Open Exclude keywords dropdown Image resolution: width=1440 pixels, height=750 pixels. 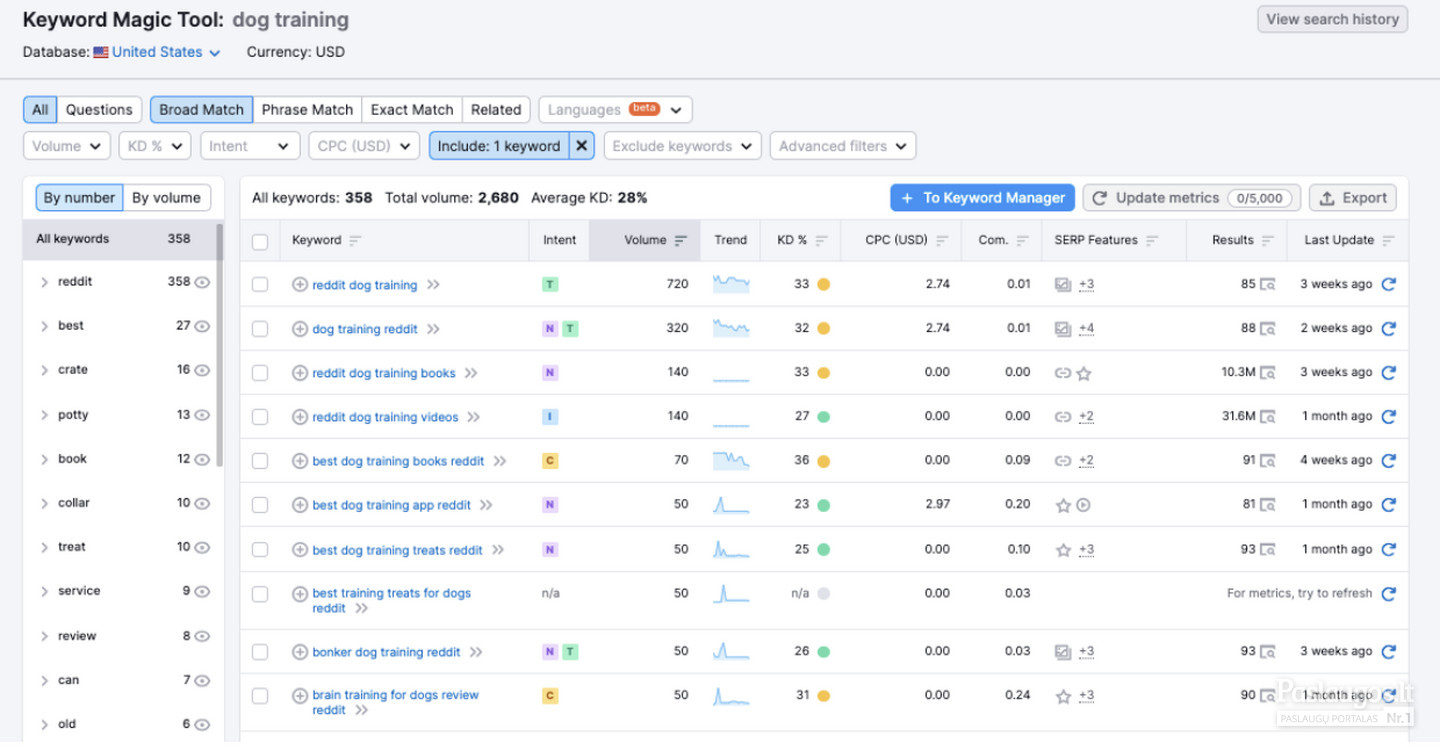(682, 146)
